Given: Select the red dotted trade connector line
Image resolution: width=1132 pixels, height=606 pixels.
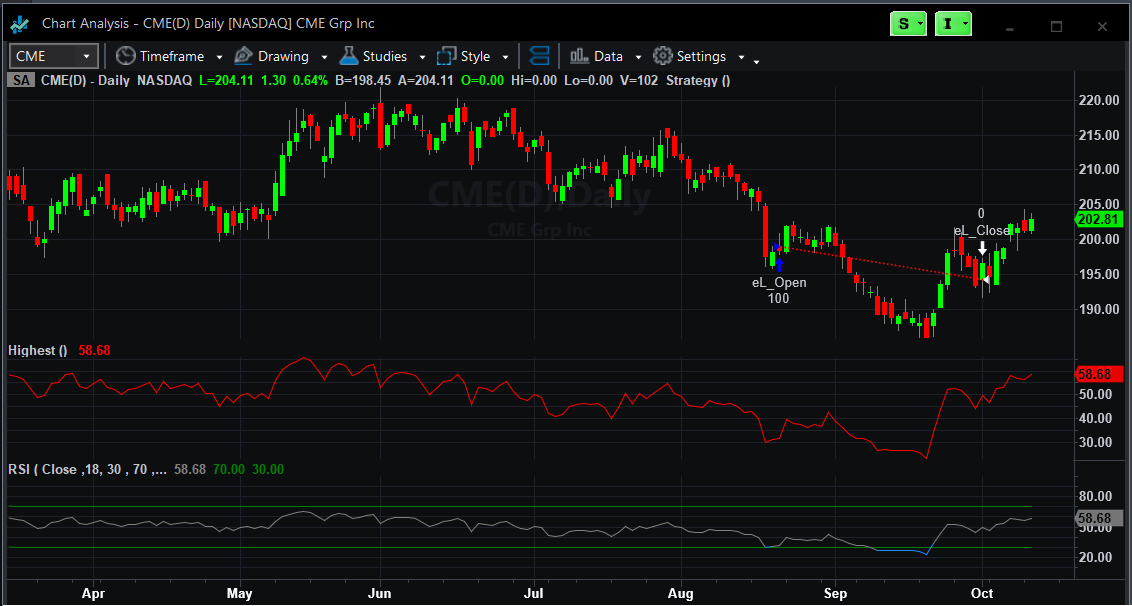Looking at the screenshot, I should pos(881,263).
